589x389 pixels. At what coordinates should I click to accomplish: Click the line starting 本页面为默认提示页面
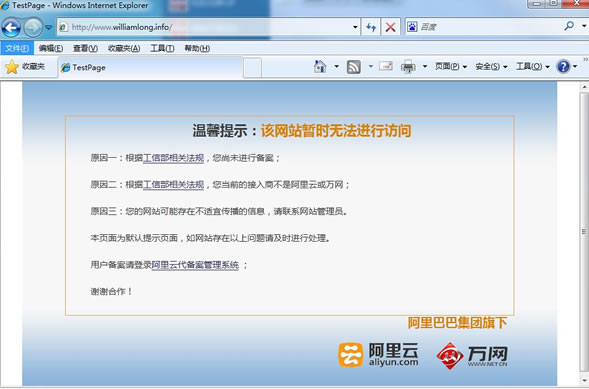(210, 238)
